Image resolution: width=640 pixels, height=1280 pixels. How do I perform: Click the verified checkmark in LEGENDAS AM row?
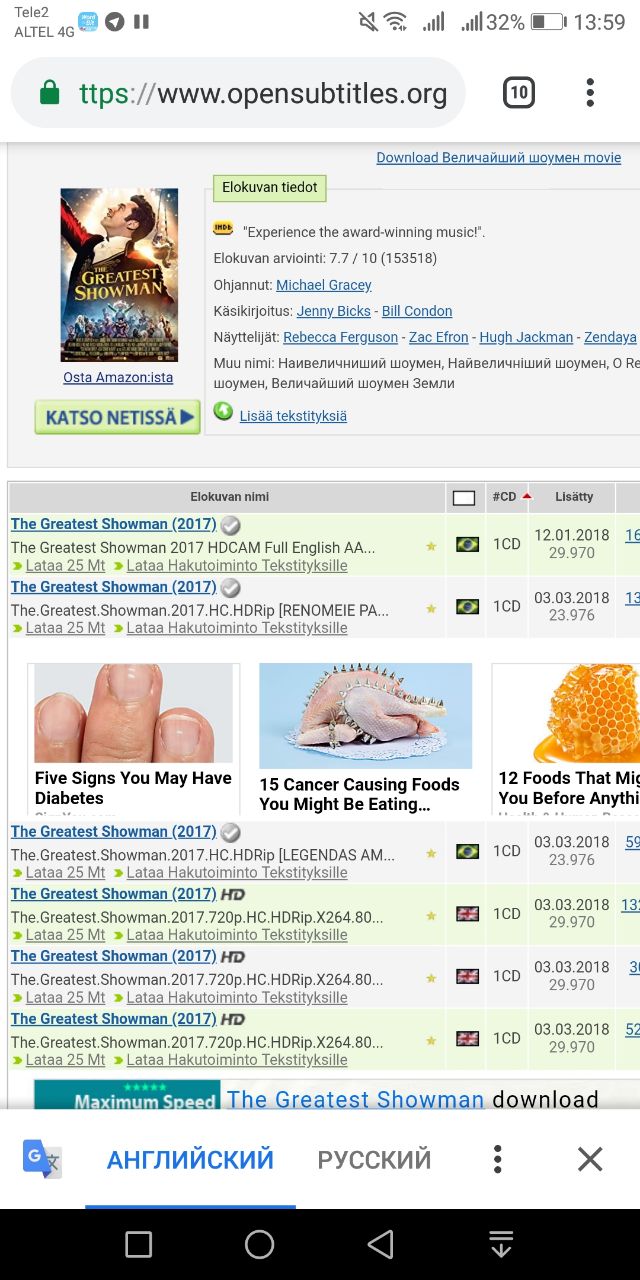pos(231,832)
